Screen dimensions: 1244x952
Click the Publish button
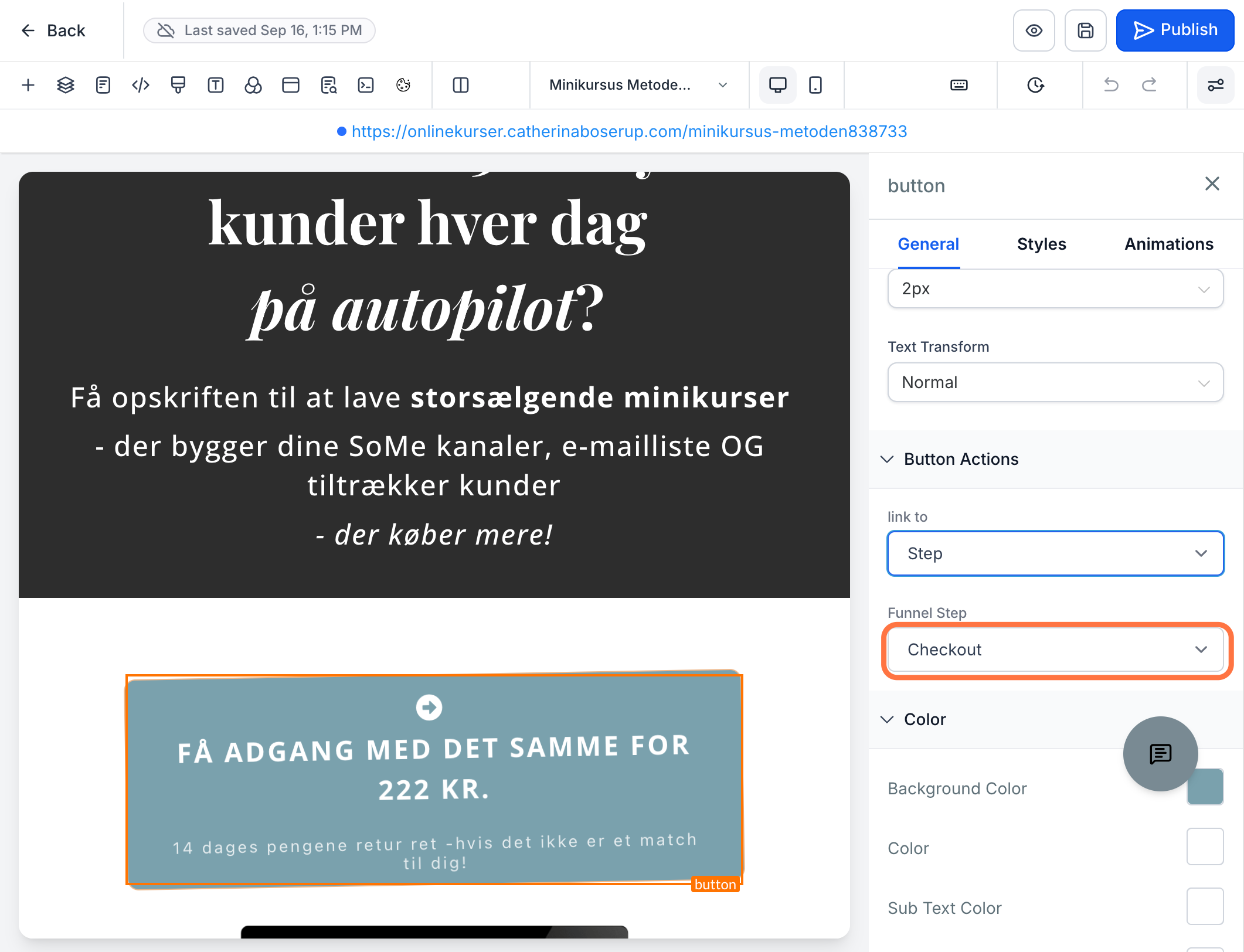pos(1175,30)
